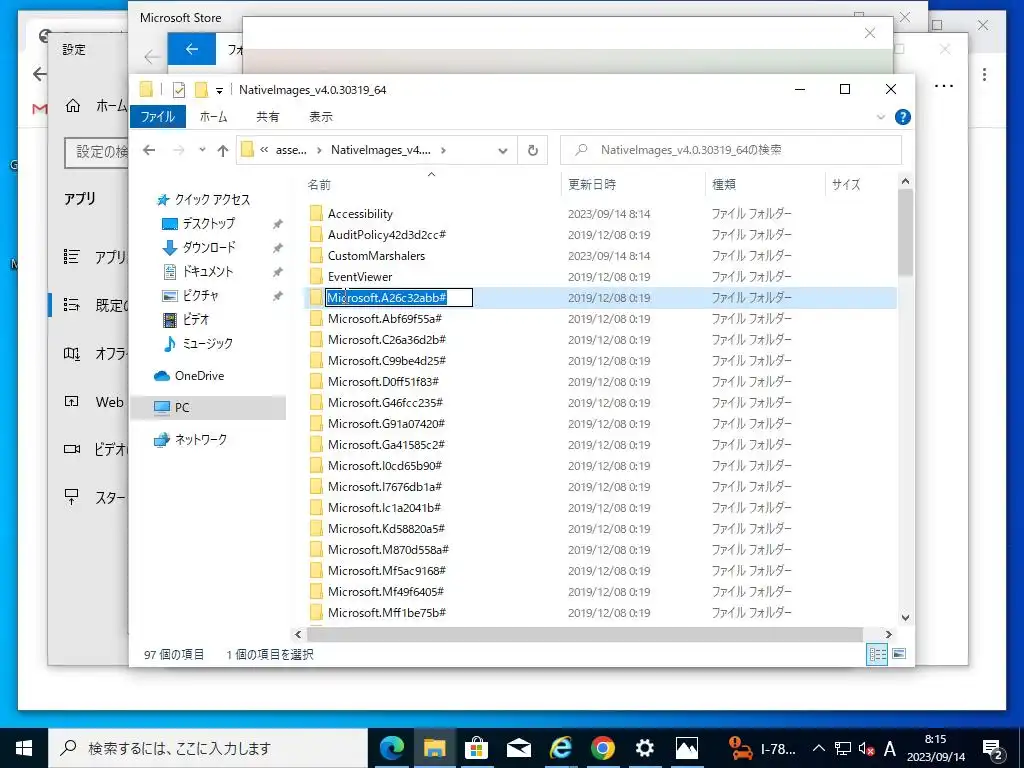Open the notification center on taskbar
The height and width of the screenshot is (768, 1024).
(993, 748)
